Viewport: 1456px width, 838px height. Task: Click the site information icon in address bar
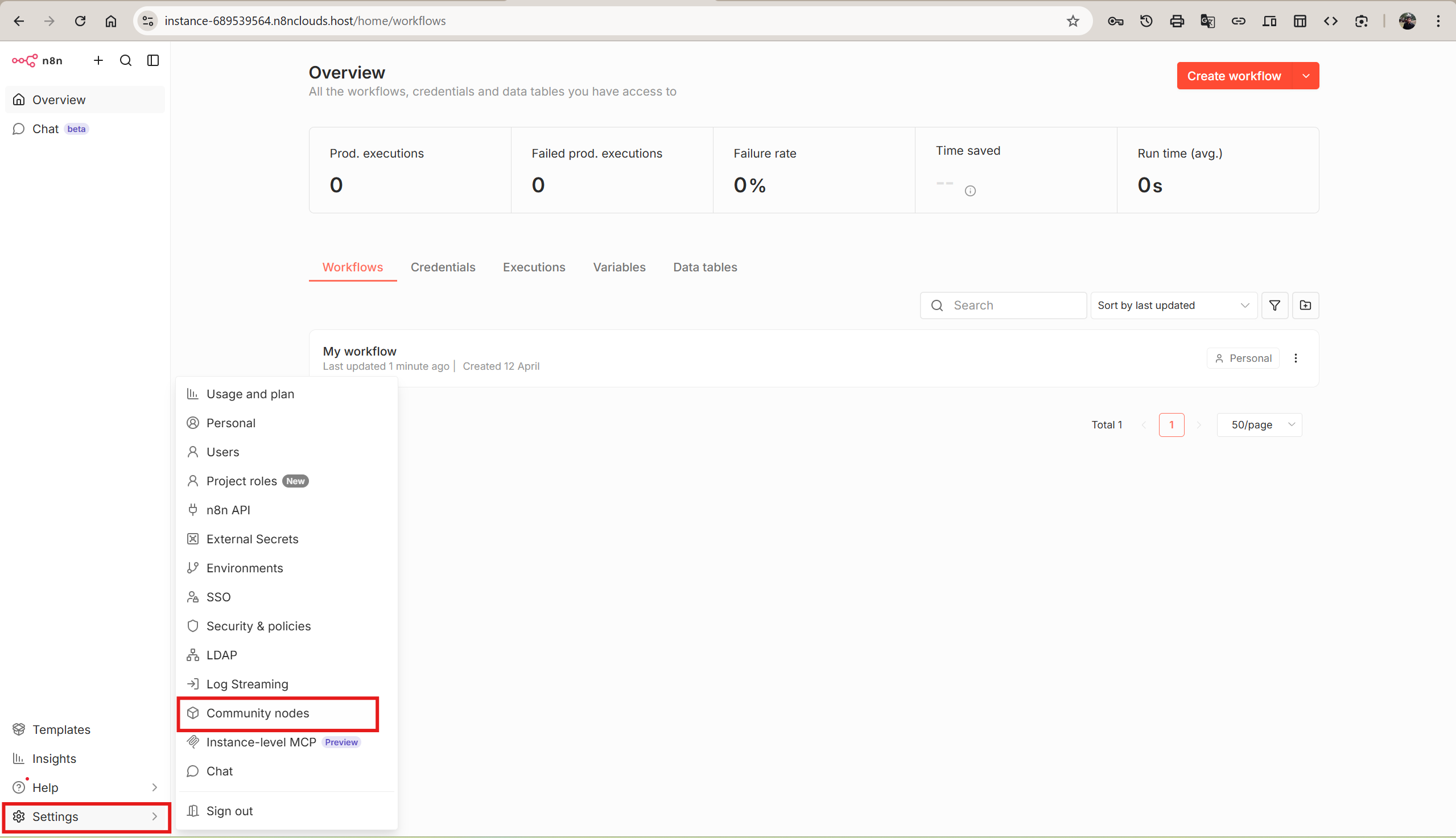(148, 21)
